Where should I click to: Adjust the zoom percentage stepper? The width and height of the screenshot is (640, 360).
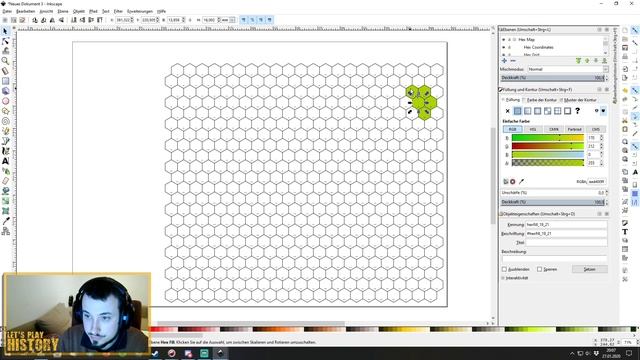click(x=637, y=342)
